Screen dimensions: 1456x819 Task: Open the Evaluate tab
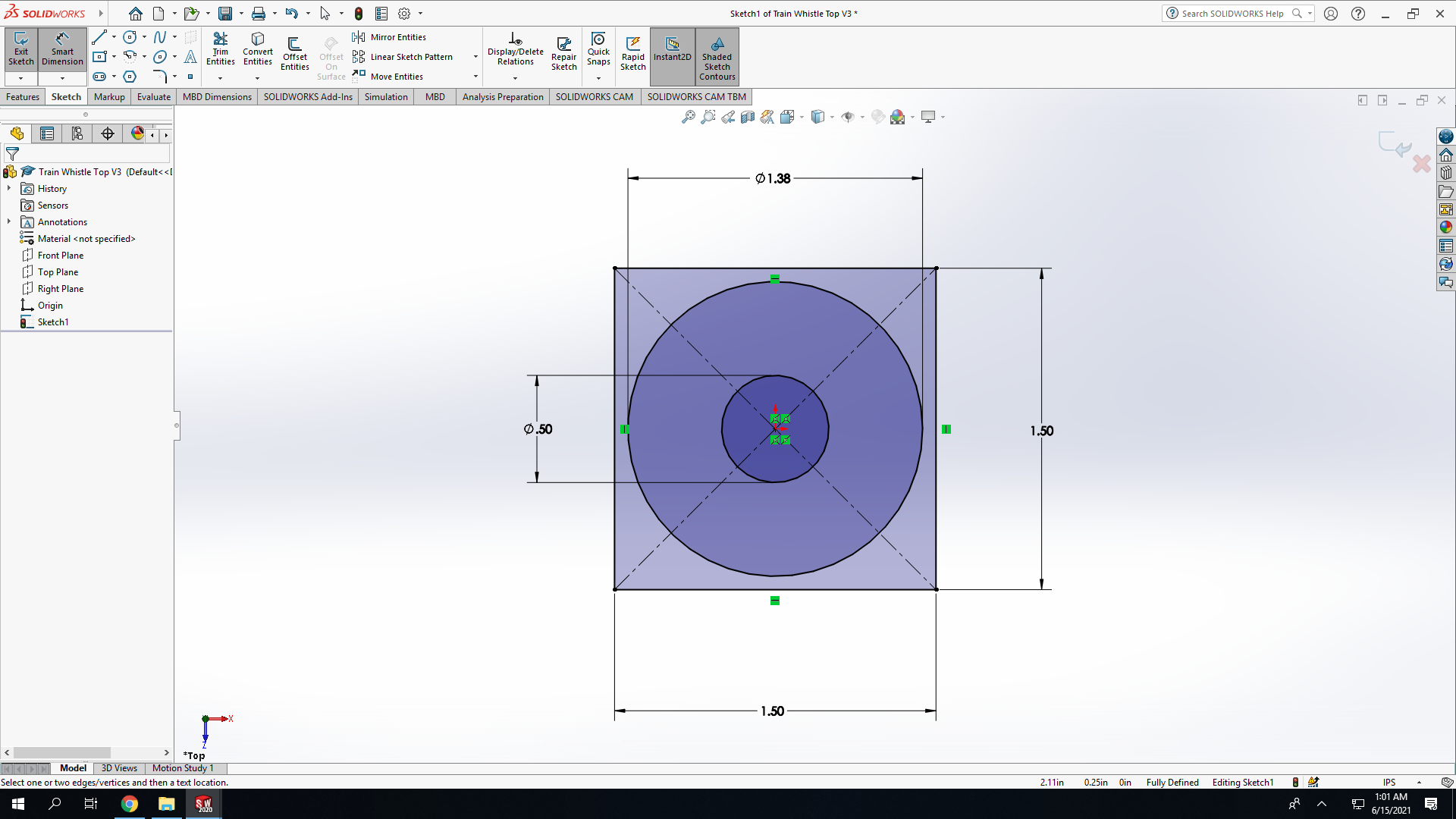154,96
